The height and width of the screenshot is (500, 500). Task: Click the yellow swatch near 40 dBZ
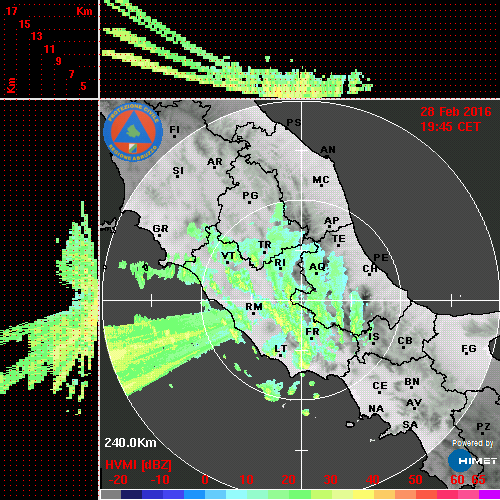point(363,494)
